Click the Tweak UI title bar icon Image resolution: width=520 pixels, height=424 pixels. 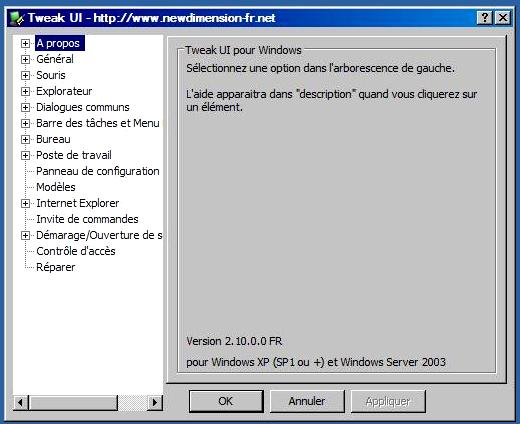point(17,18)
